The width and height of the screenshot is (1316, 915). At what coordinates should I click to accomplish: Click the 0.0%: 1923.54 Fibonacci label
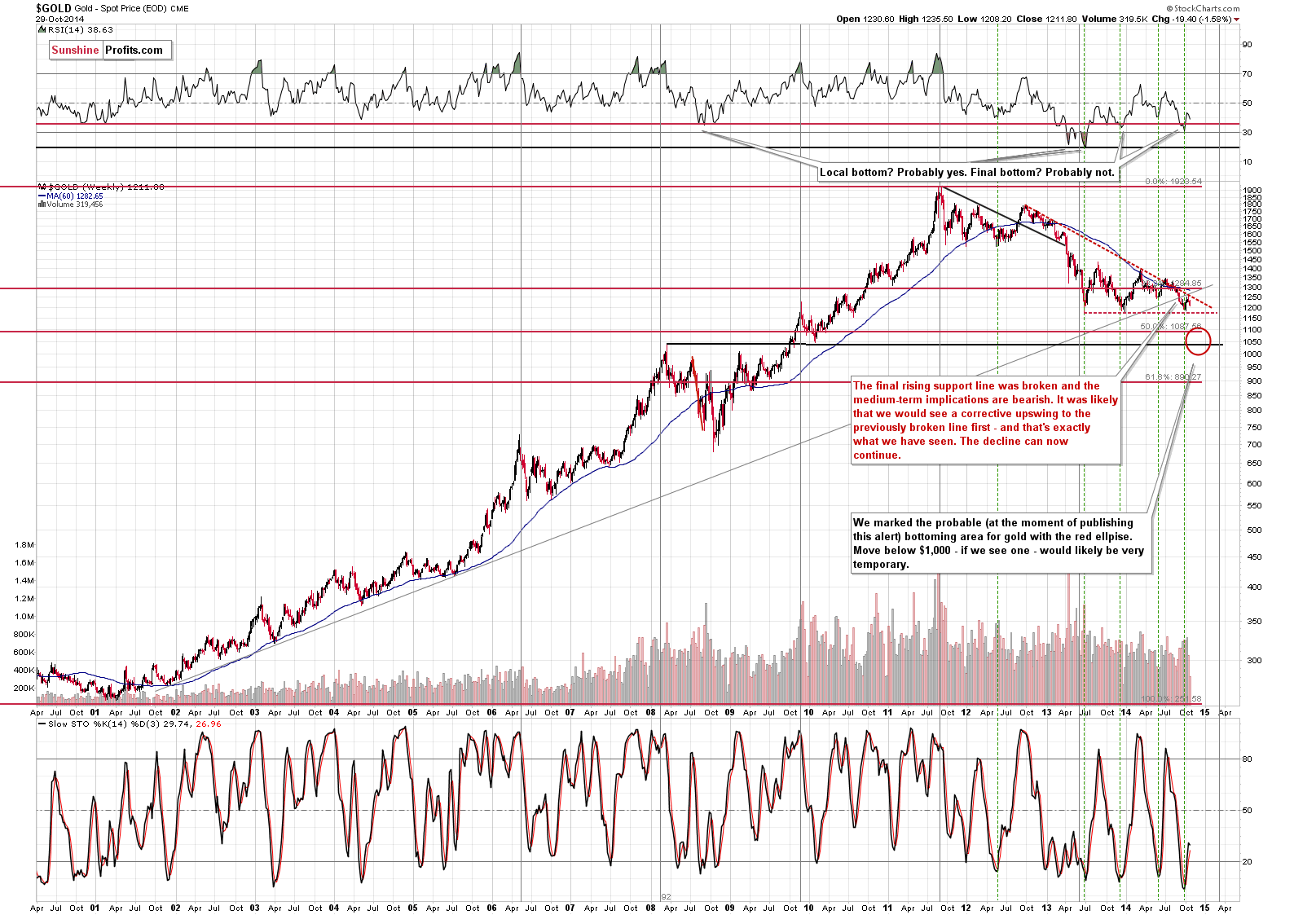1173,182
